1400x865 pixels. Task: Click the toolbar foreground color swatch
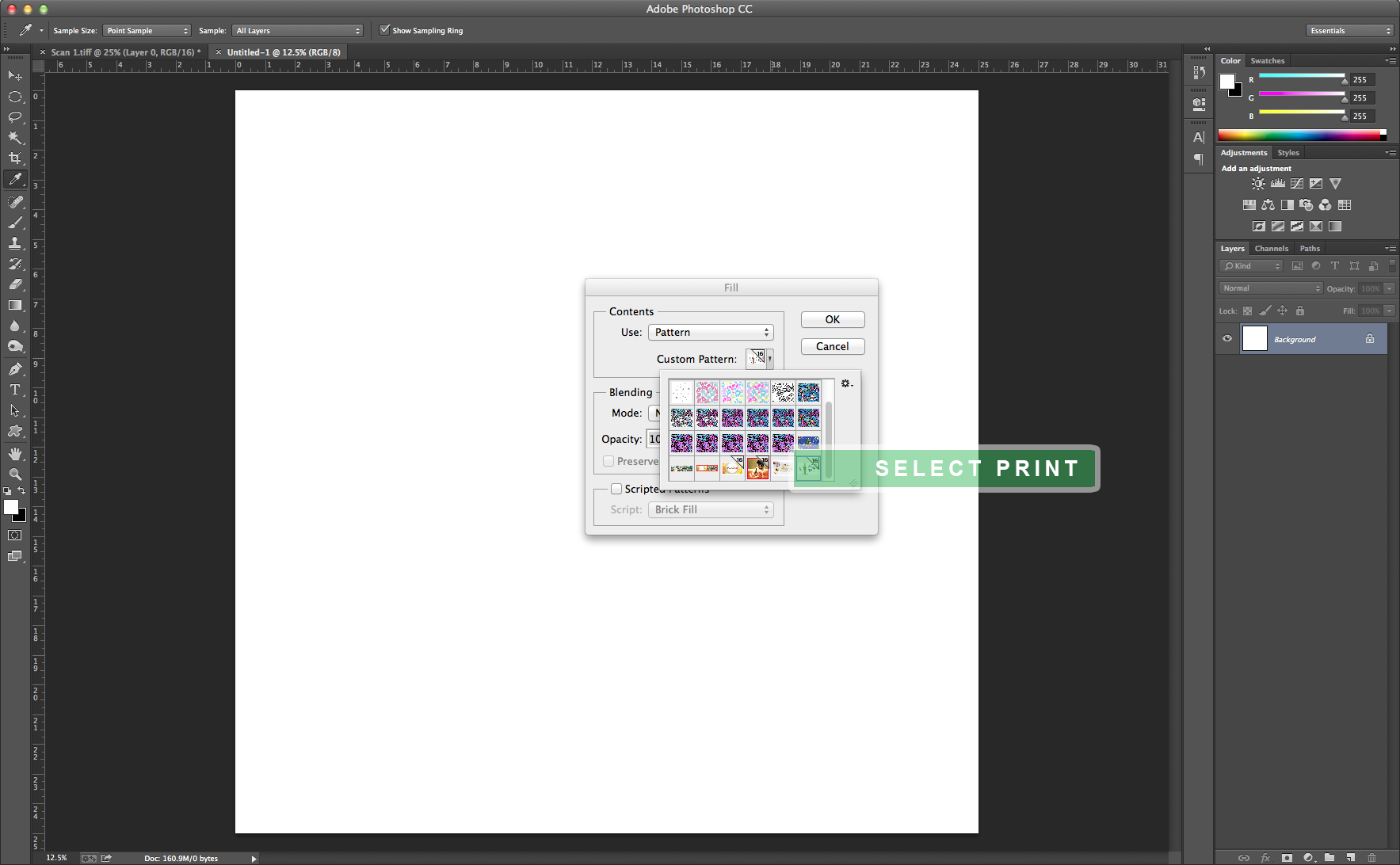11,508
